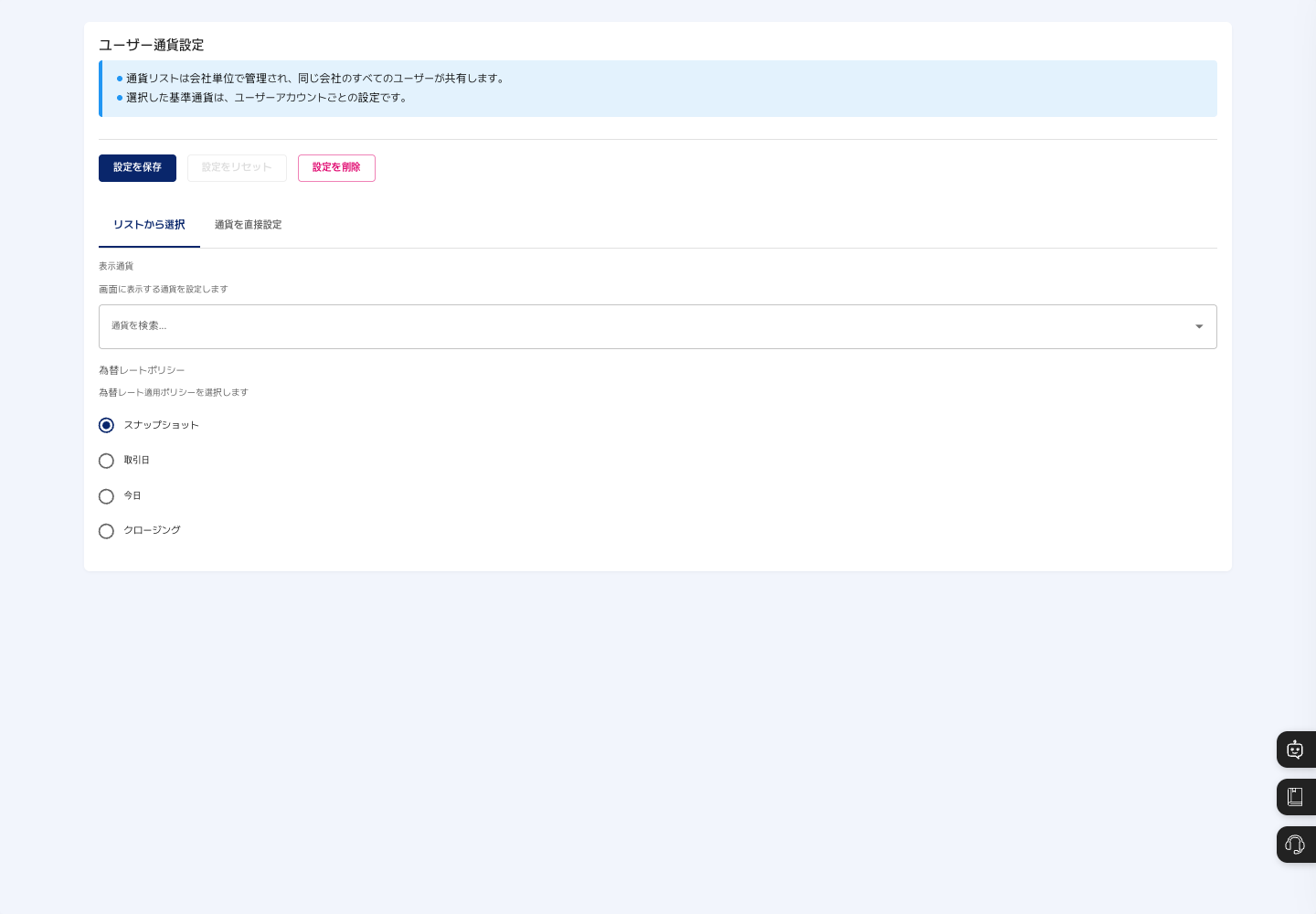Click the 設定を削除 button
The height and width of the screenshot is (914, 1316).
click(336, 168)
